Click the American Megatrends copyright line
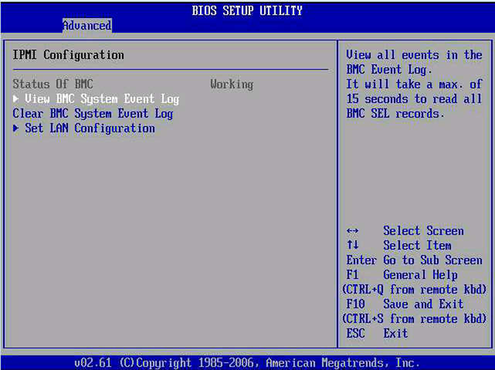Image resolution: width=495 pixels, height=370 pixels. [247, 363]
